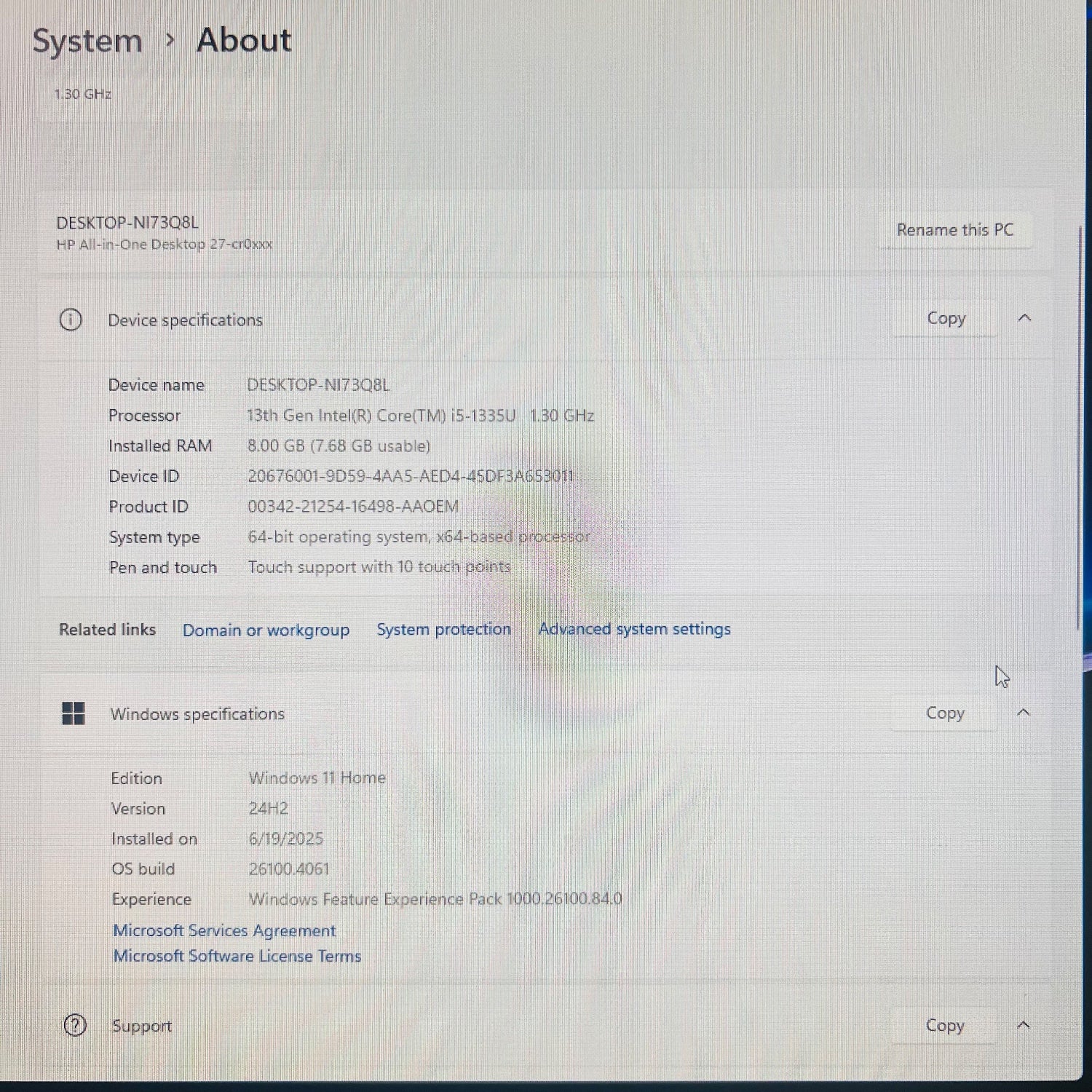
Task: Collapse the Device specifications section
Action: (1025, 318)
